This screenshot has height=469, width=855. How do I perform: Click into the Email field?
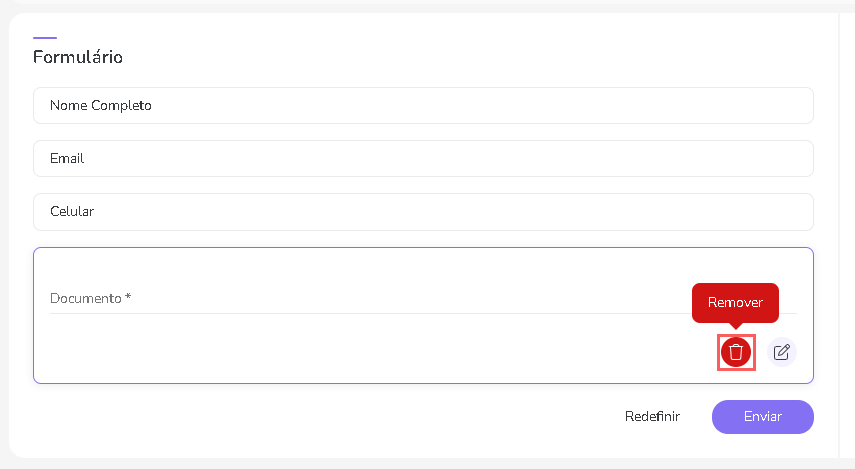point(423,158)
